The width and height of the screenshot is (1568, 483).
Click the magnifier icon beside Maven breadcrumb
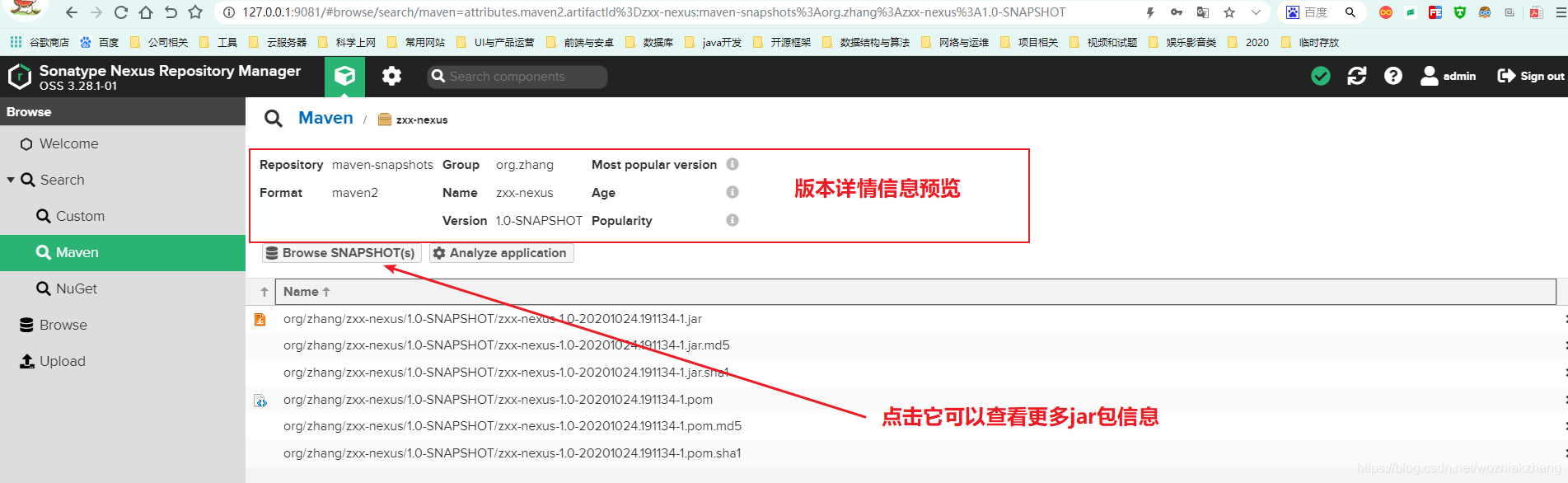click(x=274, y=119)
